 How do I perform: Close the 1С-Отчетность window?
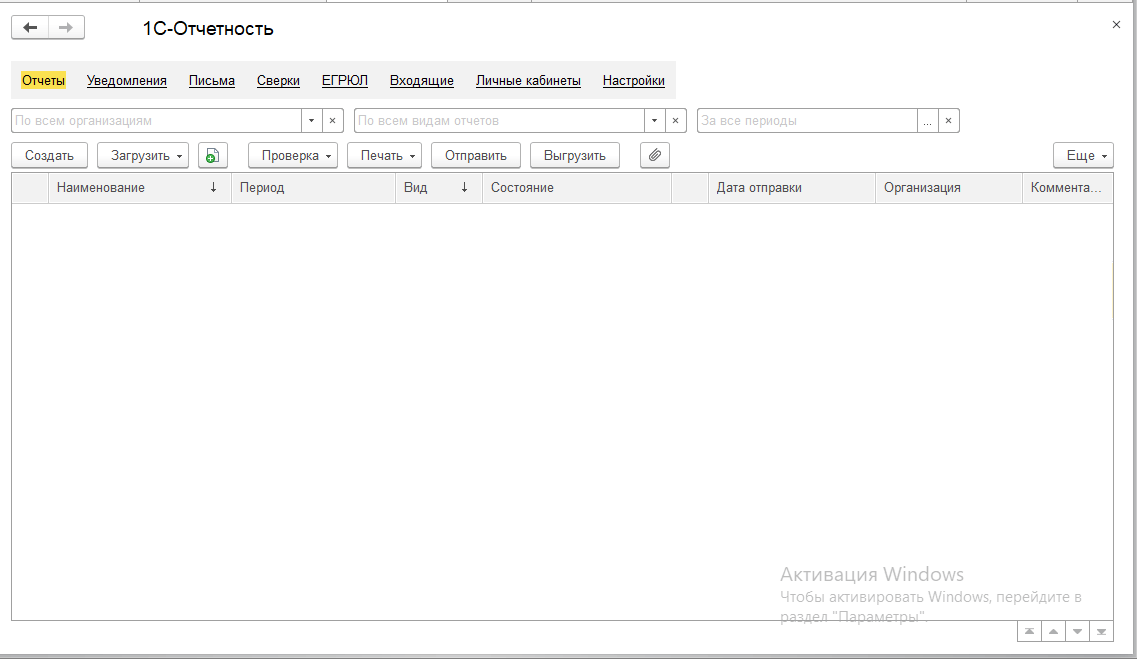coord(1116,25)
